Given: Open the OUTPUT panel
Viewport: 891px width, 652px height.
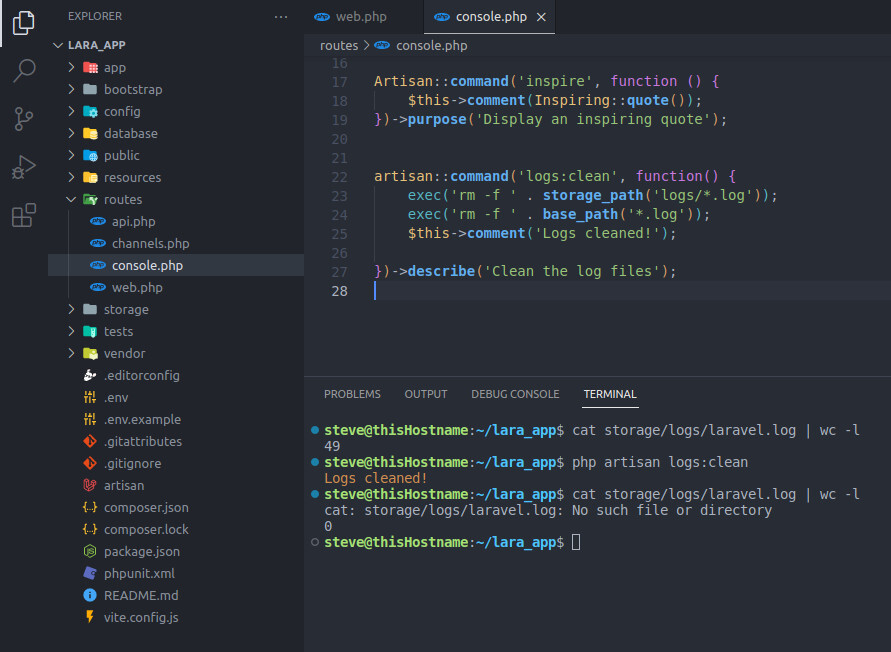Looking at the screenshot, I should tap(425, 394).
